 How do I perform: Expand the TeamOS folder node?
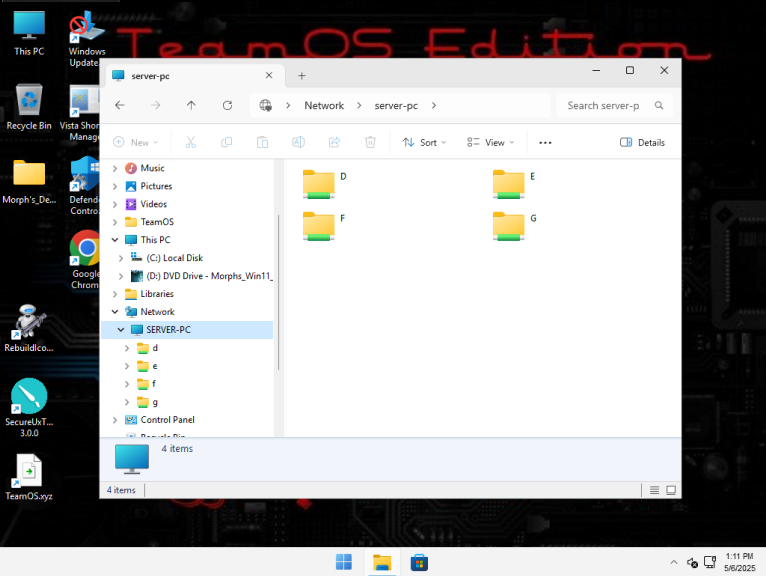[x=115, y=222]
